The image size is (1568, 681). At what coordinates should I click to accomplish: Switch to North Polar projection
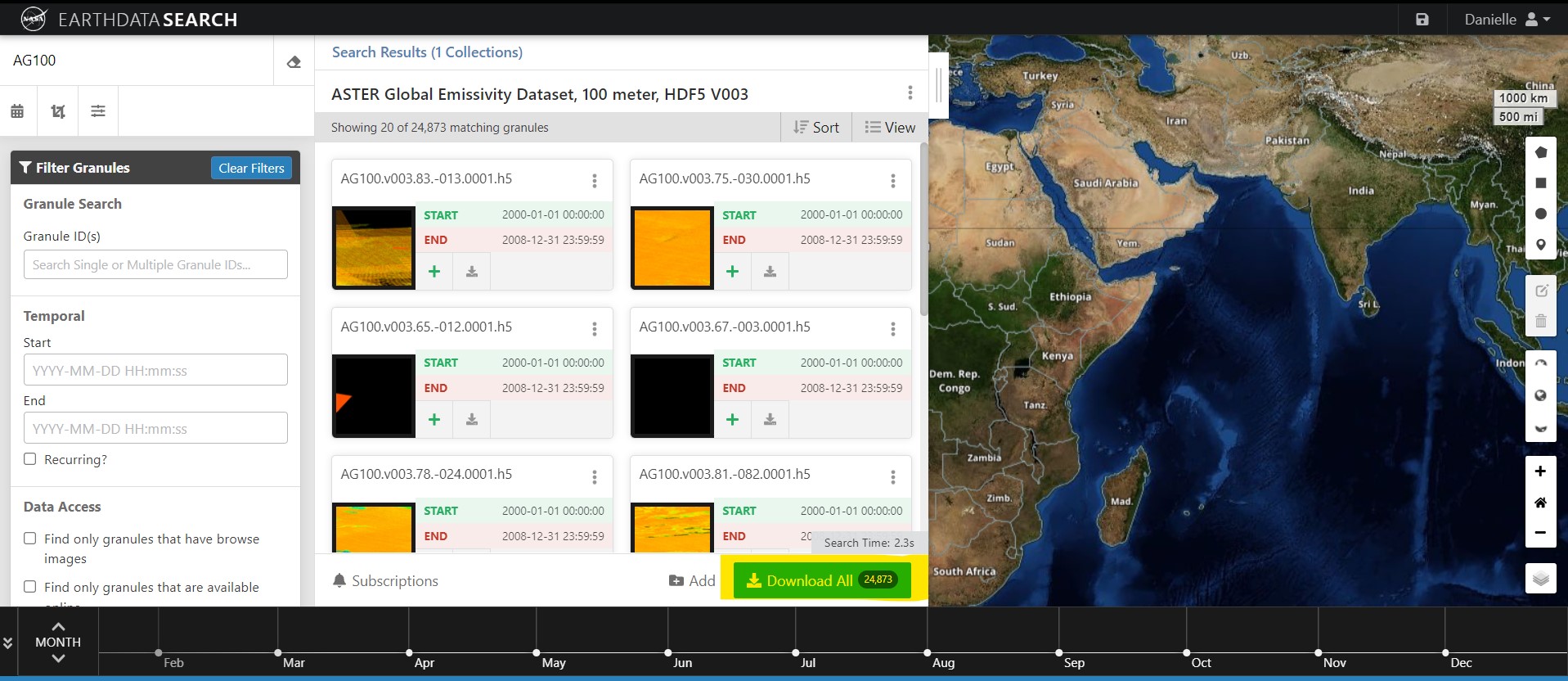coord(1541,364)
